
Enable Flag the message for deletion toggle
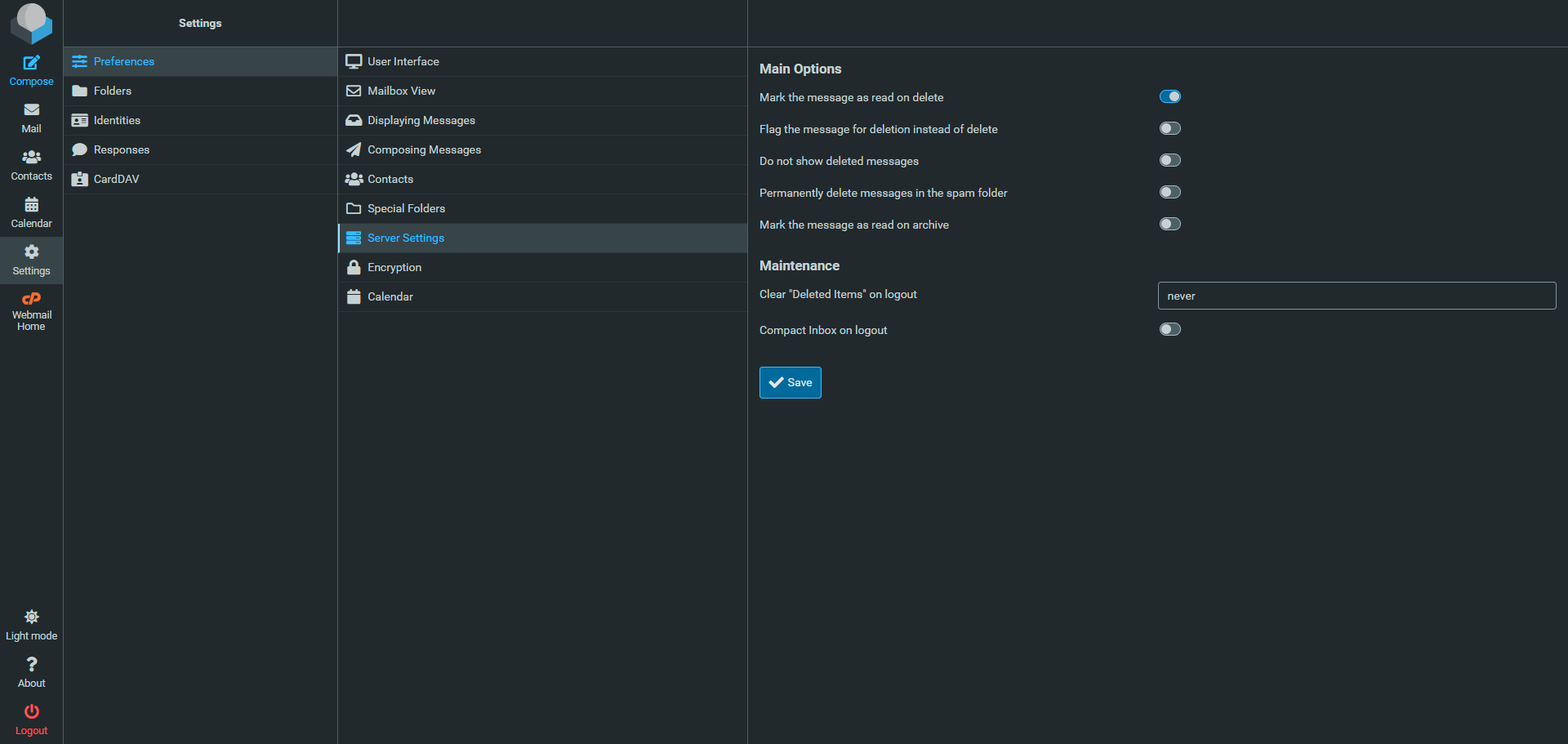[x=1169, y=129]
